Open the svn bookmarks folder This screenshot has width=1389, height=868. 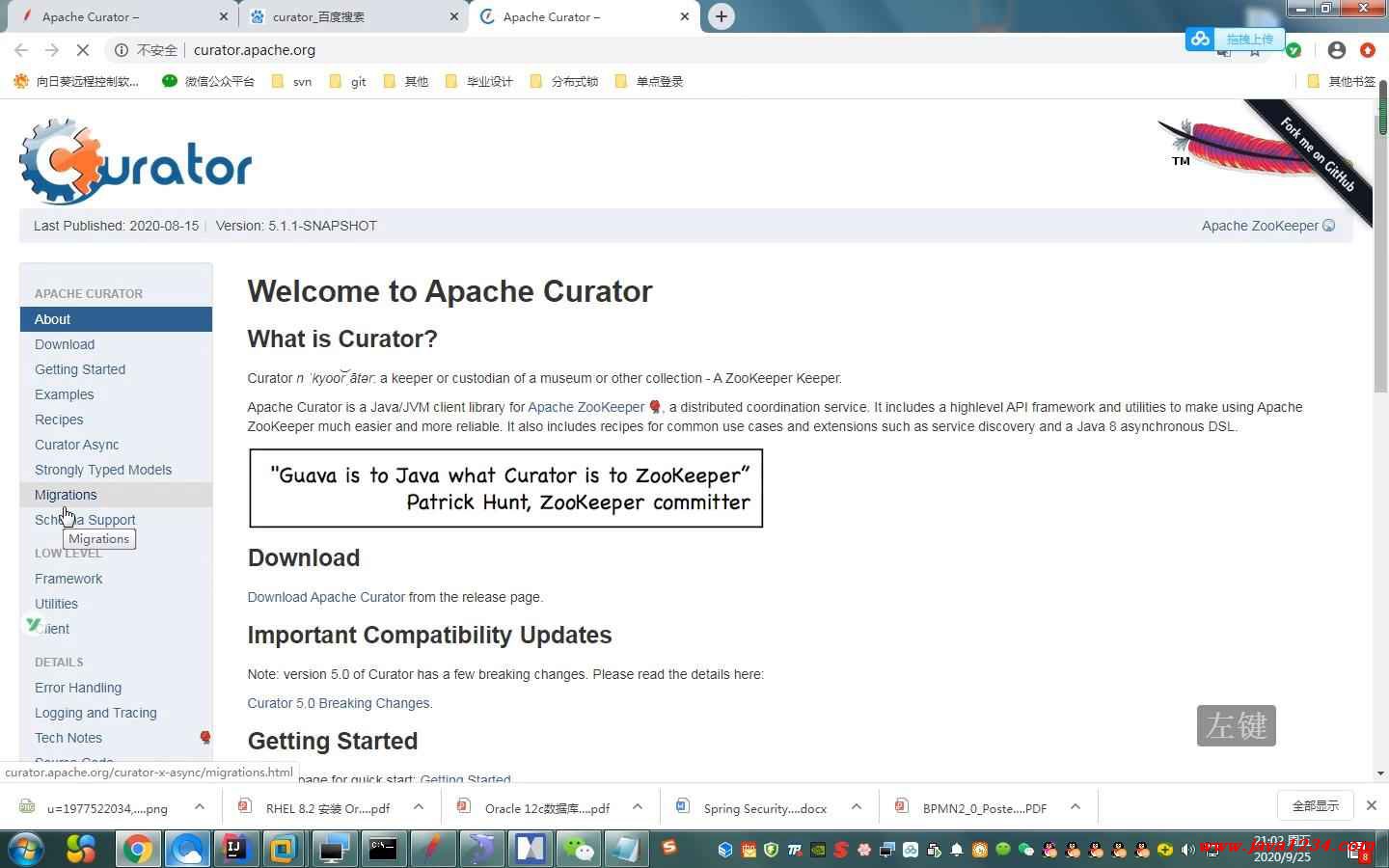(292, 81)
